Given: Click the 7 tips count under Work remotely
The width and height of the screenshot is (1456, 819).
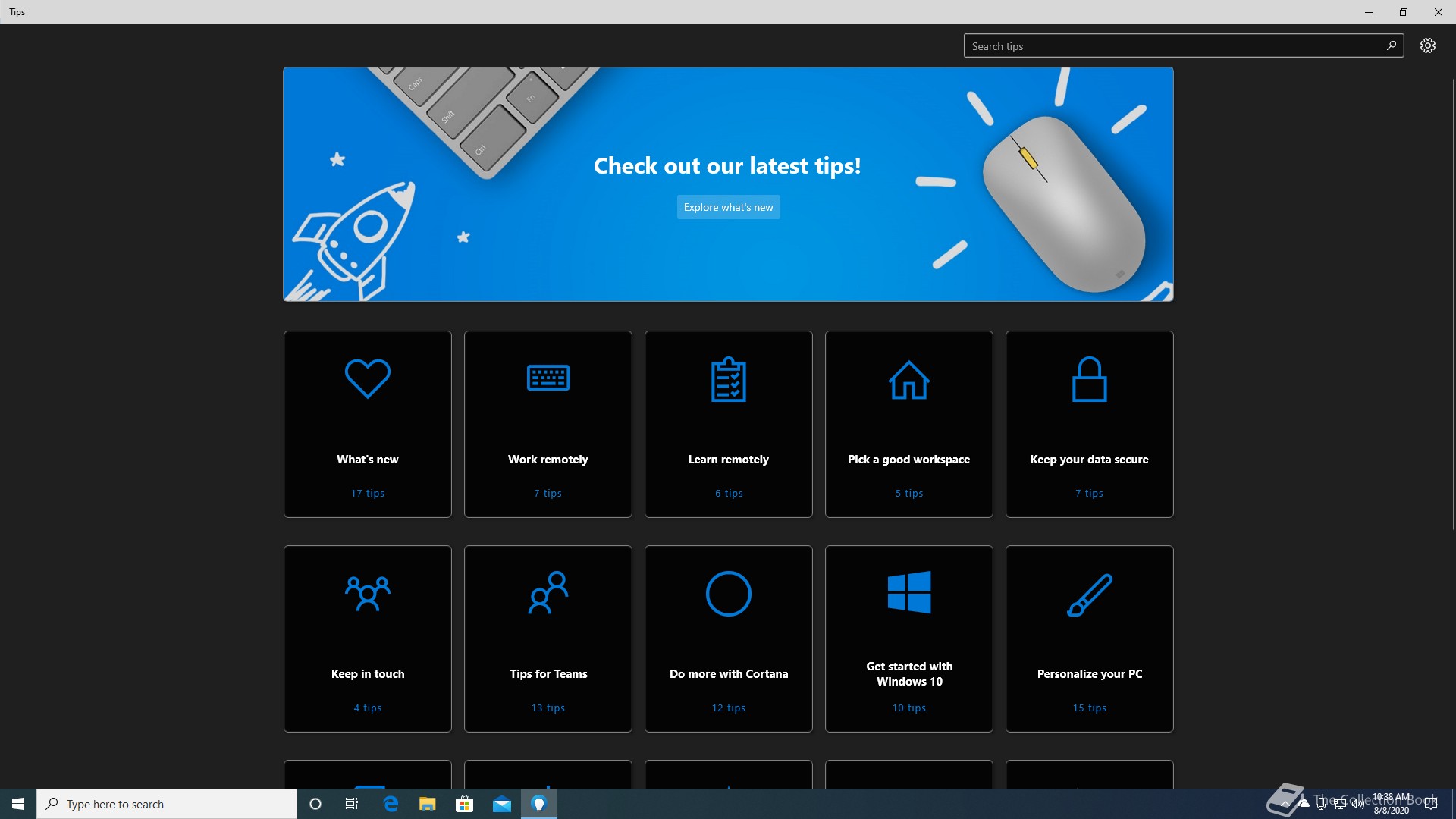Looking at the screenshot, I should pyautogui.click(x=548, y=494).
